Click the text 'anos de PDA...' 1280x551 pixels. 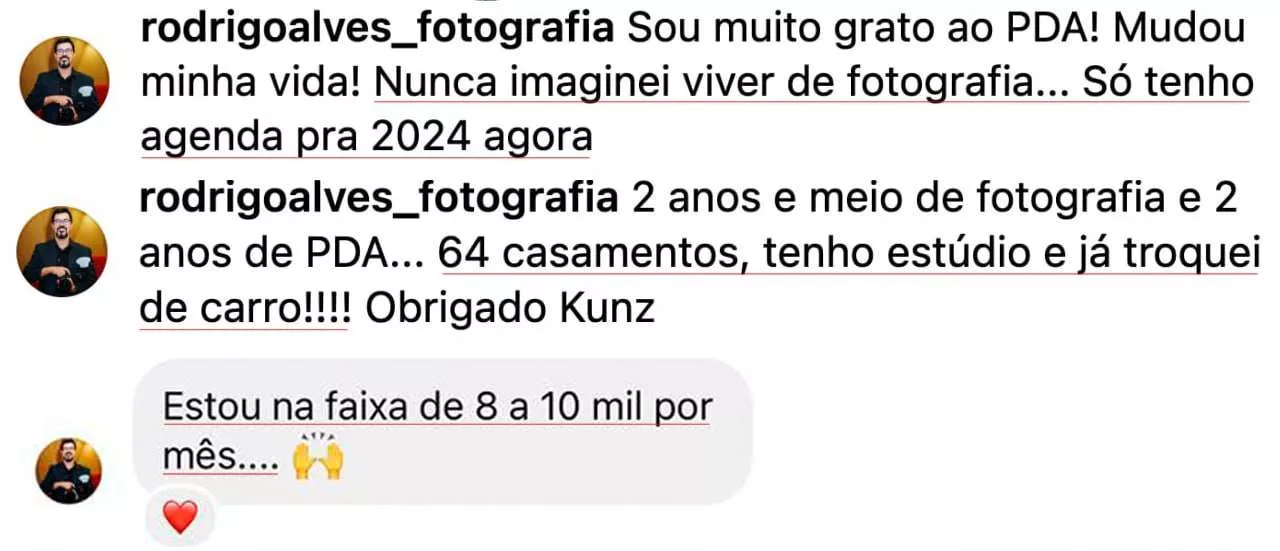284,255
